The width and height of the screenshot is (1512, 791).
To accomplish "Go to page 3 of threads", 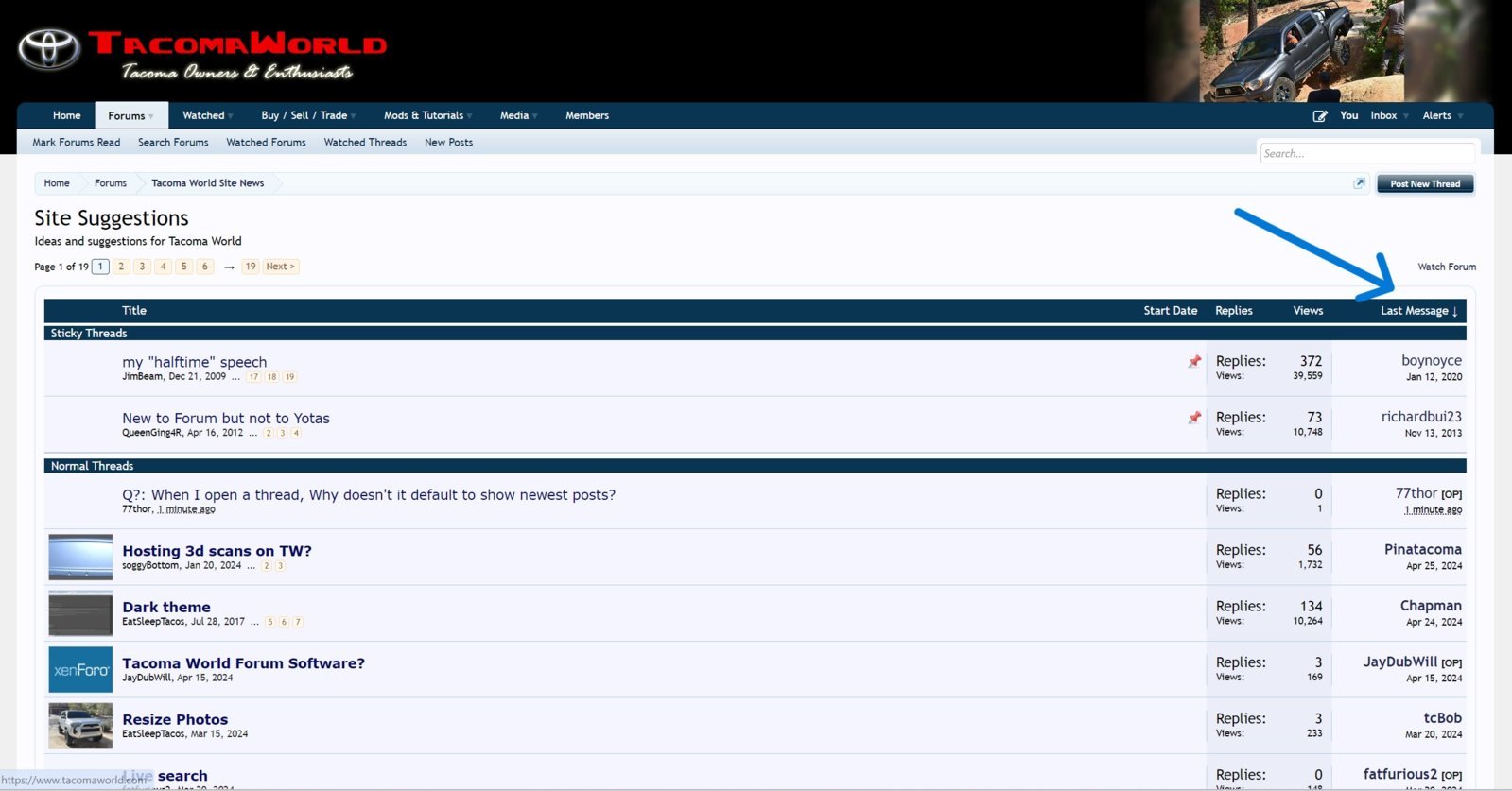I will point(142,267).
